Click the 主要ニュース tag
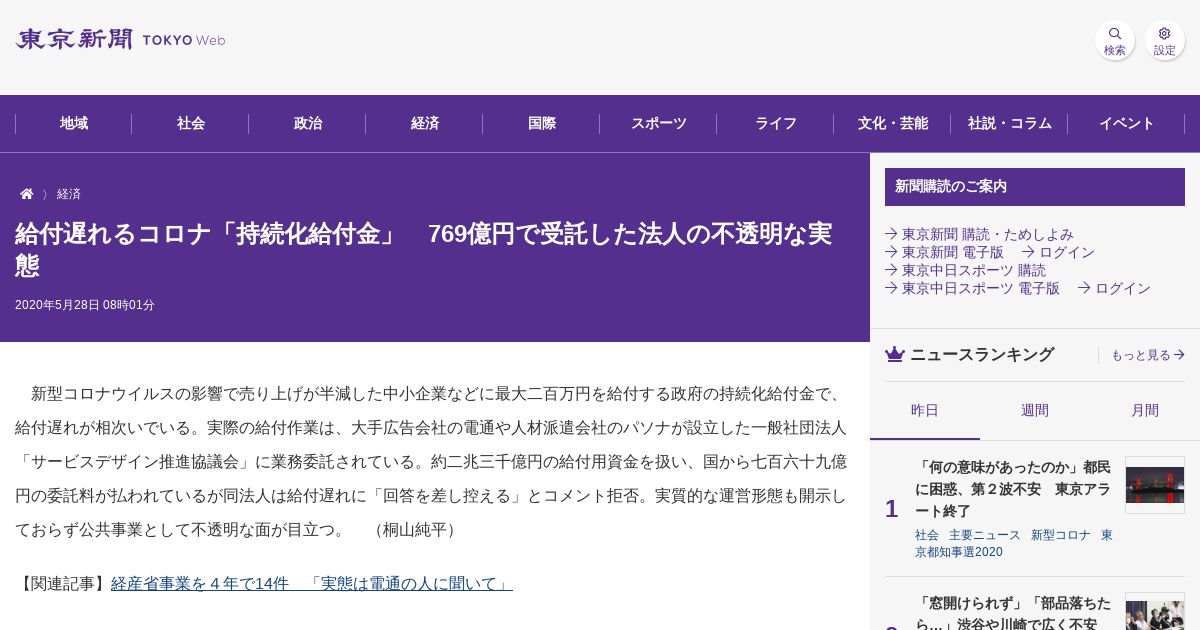Viewport: 1200px width, 630px height. 985,535
